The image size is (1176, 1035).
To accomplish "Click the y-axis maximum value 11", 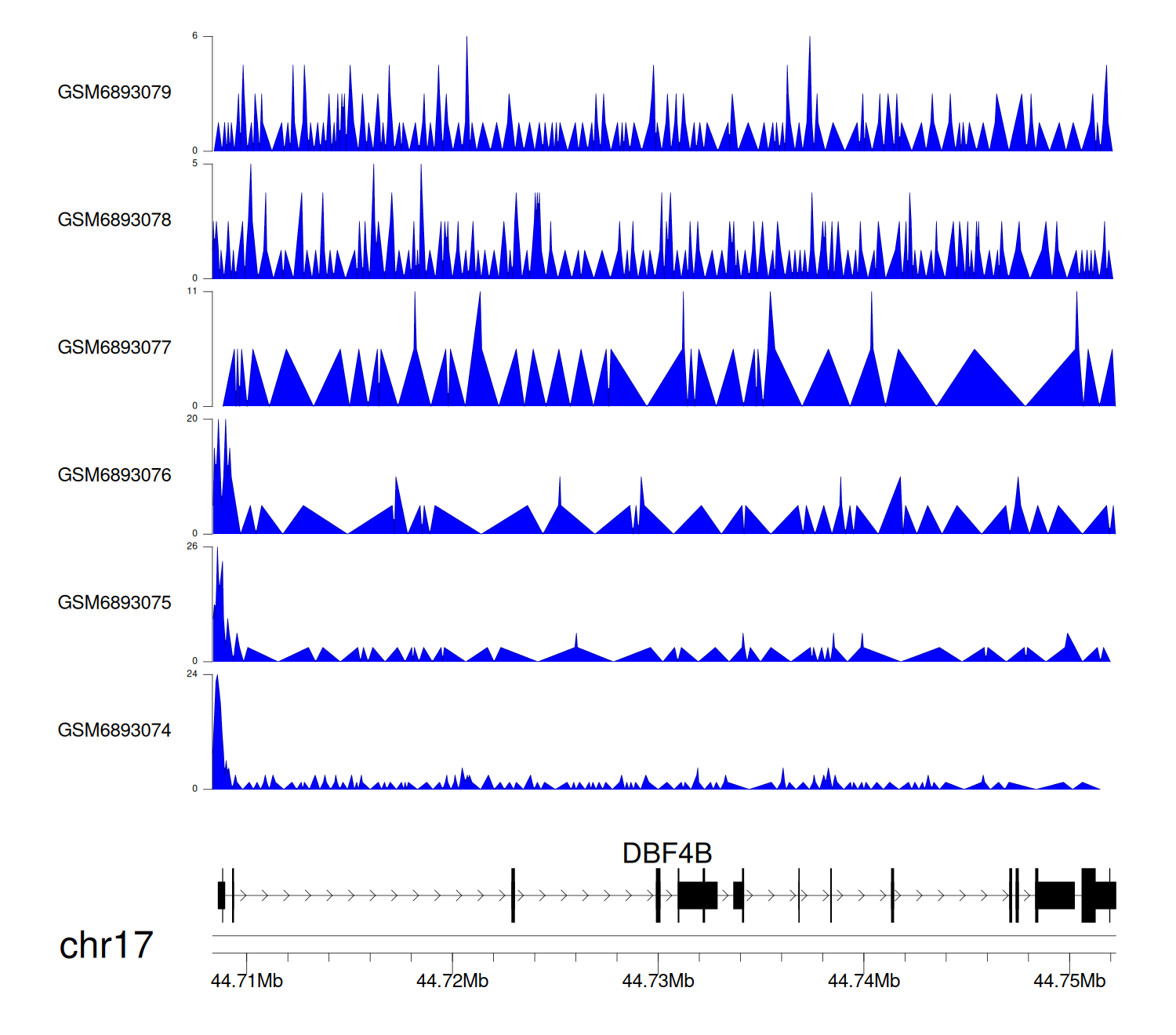I will pos(192,291).
